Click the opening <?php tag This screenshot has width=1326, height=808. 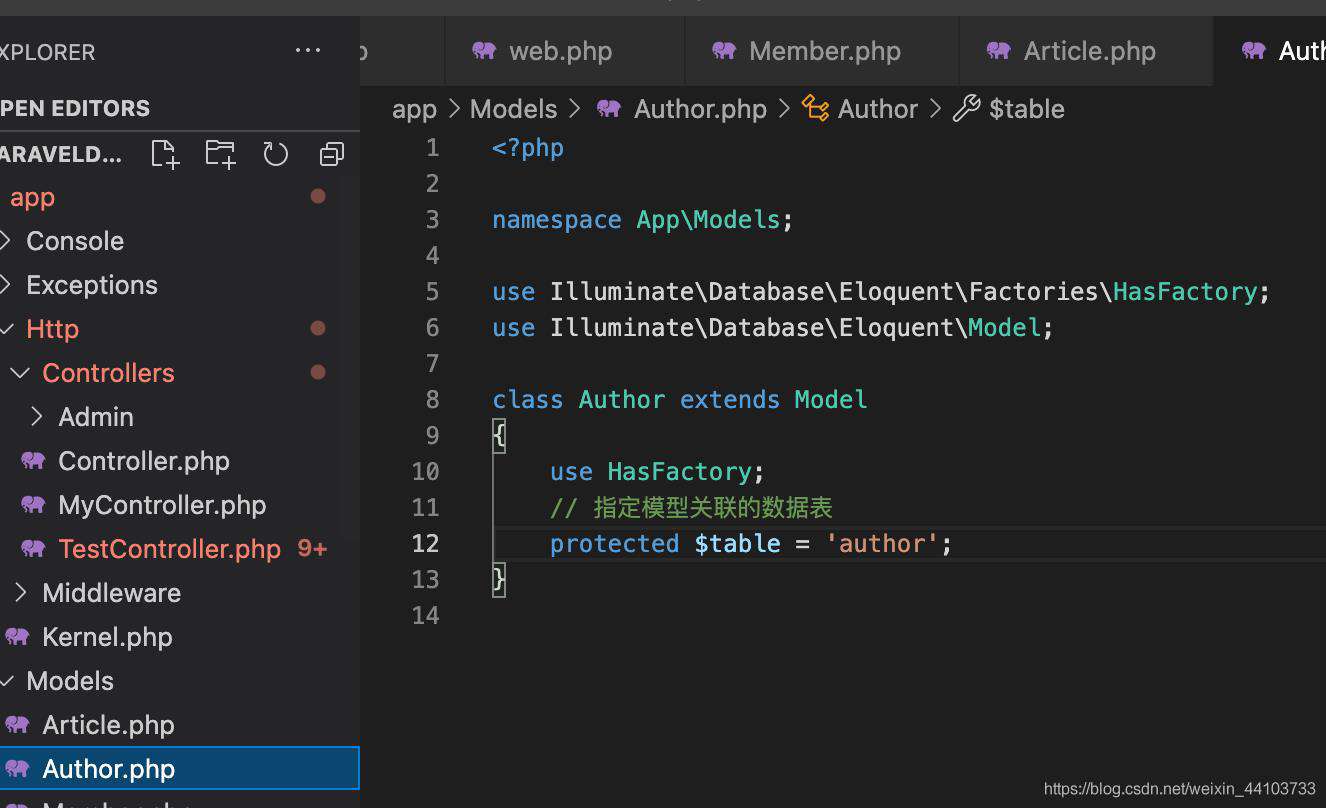point(528,147)
